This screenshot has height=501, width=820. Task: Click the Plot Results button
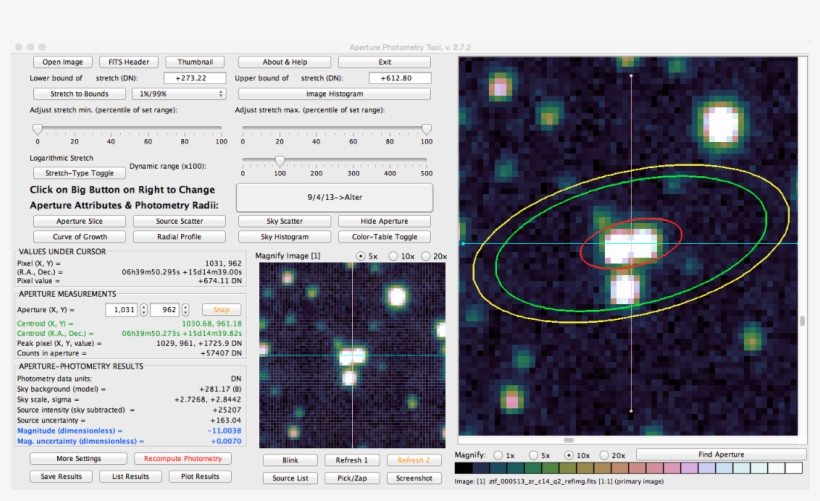(x=200, y=476)
